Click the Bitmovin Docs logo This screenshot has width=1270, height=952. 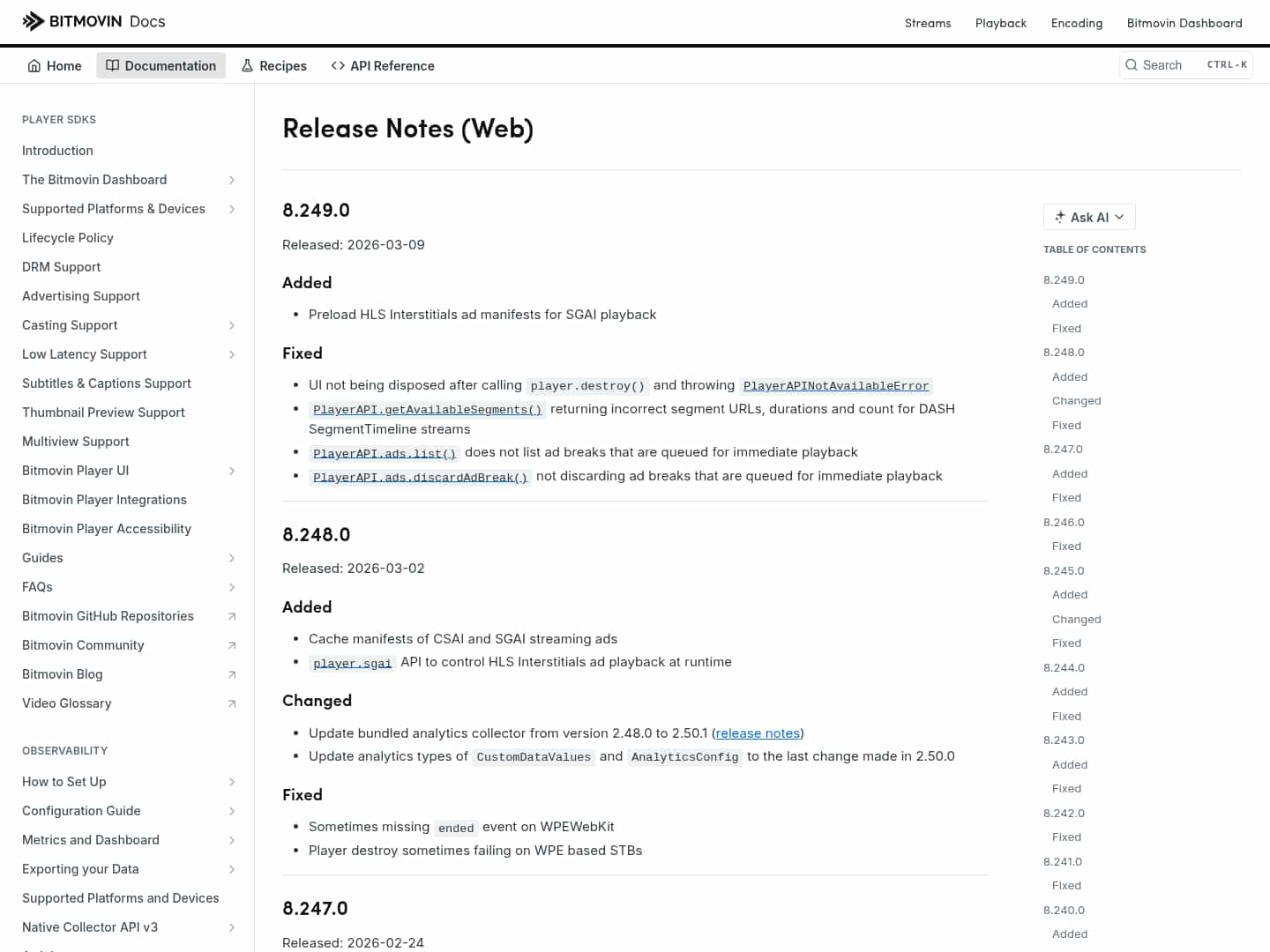tap(93, 21)
